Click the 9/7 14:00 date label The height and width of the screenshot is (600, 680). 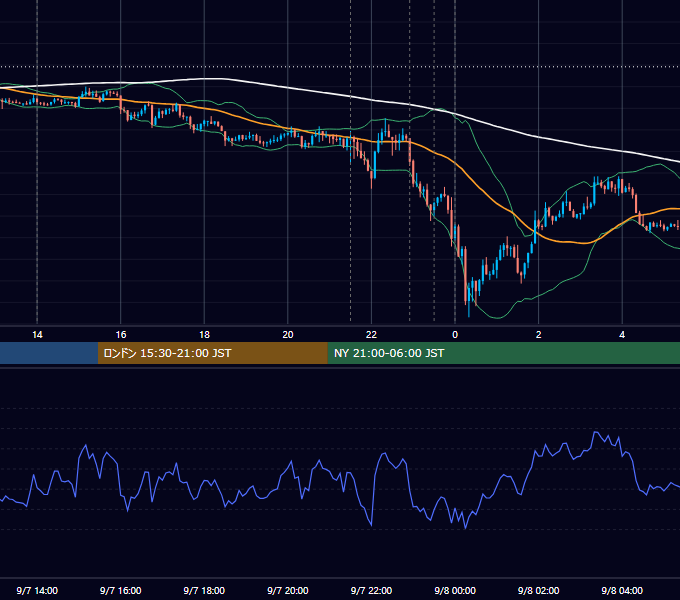pyautogui.click(x=37, y=590)
